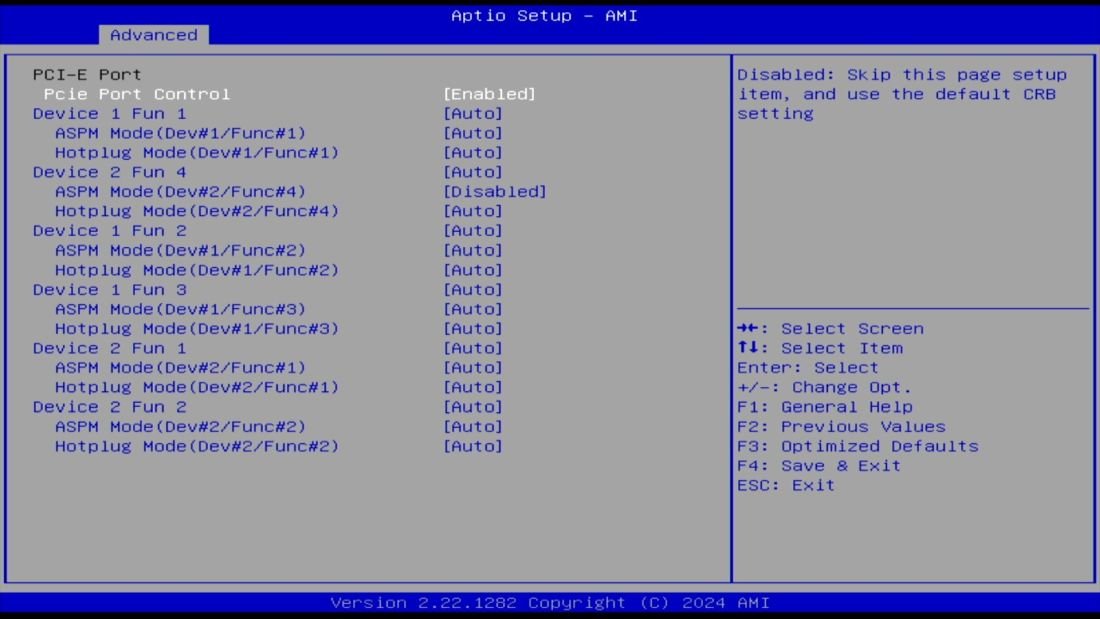Change ASPM Mode(Dev#2/Func#2) Auto value
The height and width of the screenshot is (619, 1100).
[x=473, y=427]
